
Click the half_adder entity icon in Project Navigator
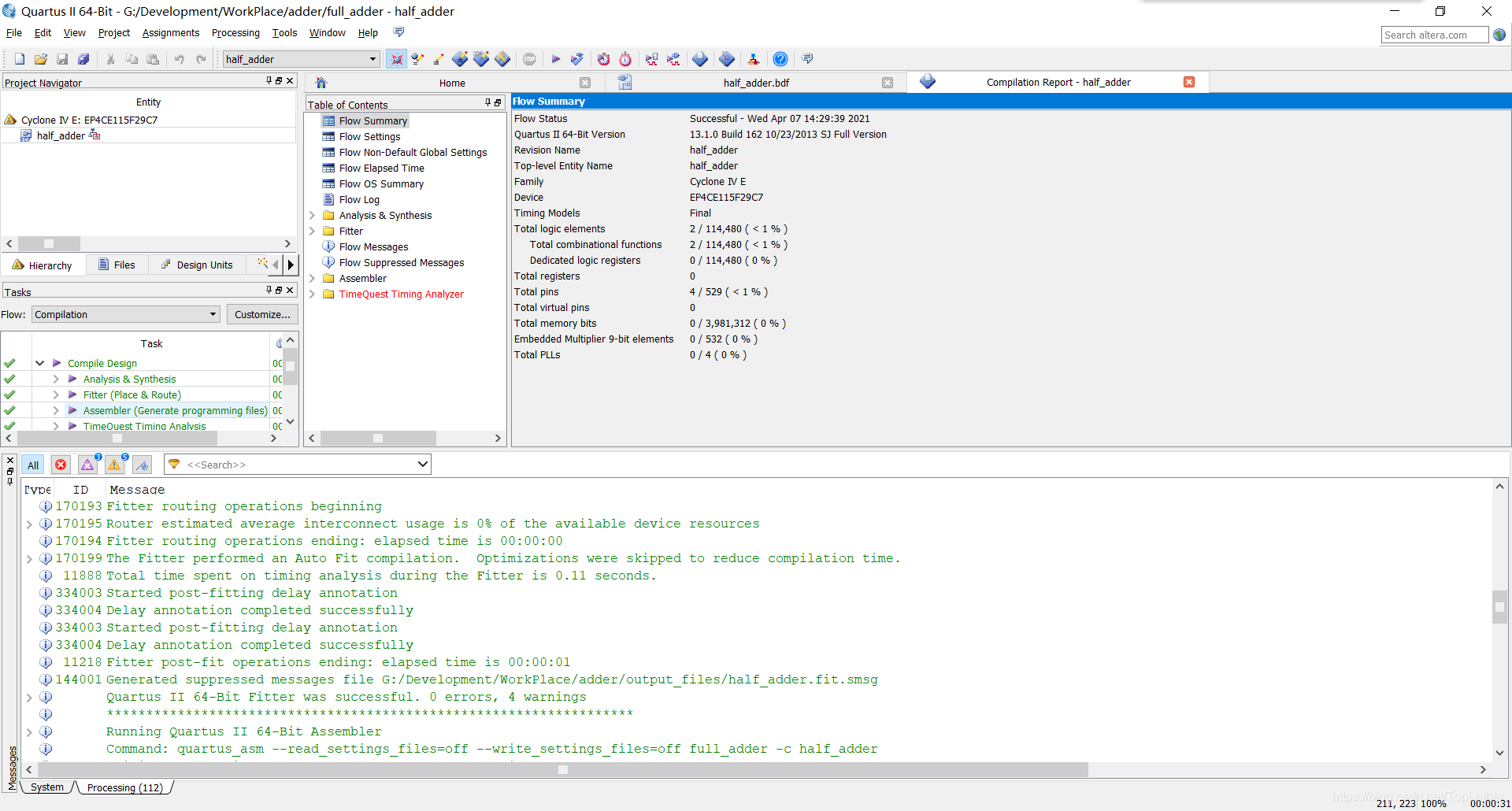click(26, 135)
